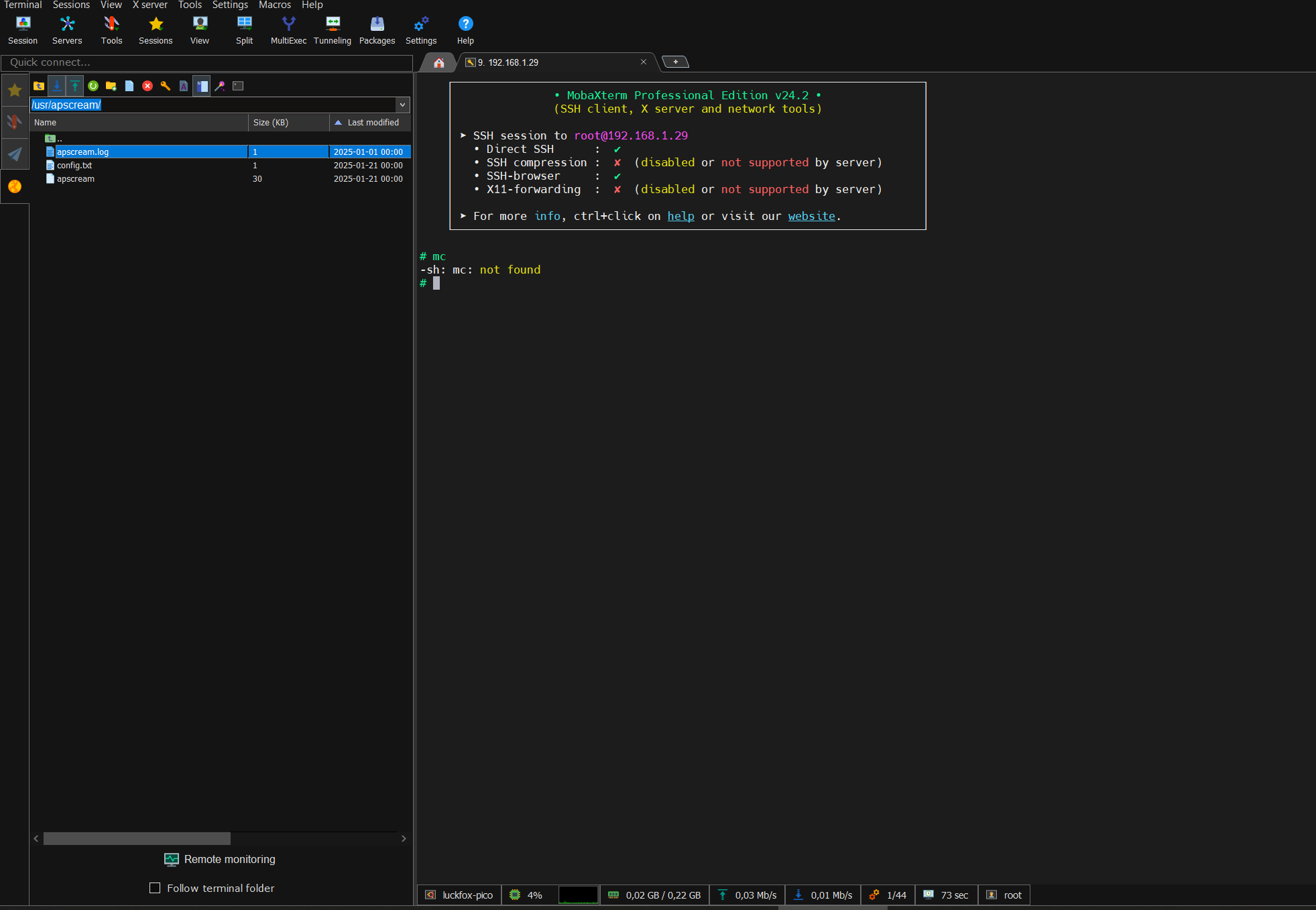Go up via the '..' parent folder entry

(59, 139)
